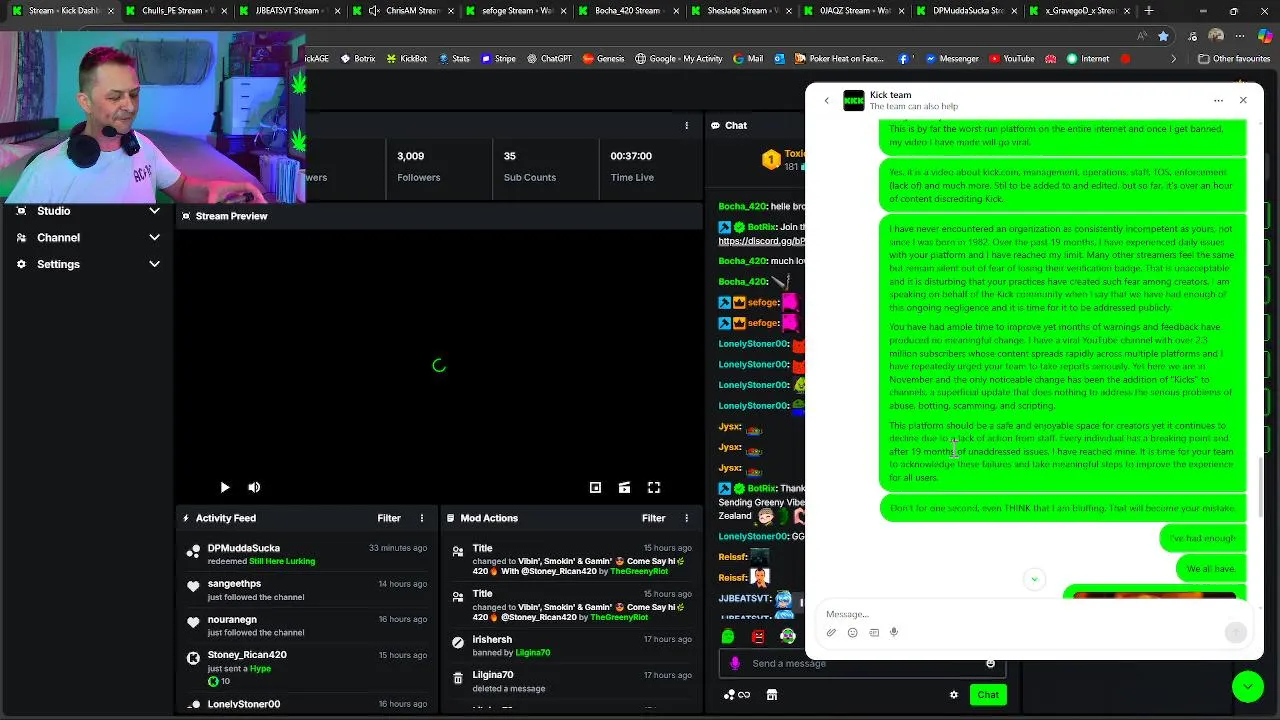This screenshot has width=1280, height=720.
Task: Open Messenger bookmark
Action: pos(952,59)
